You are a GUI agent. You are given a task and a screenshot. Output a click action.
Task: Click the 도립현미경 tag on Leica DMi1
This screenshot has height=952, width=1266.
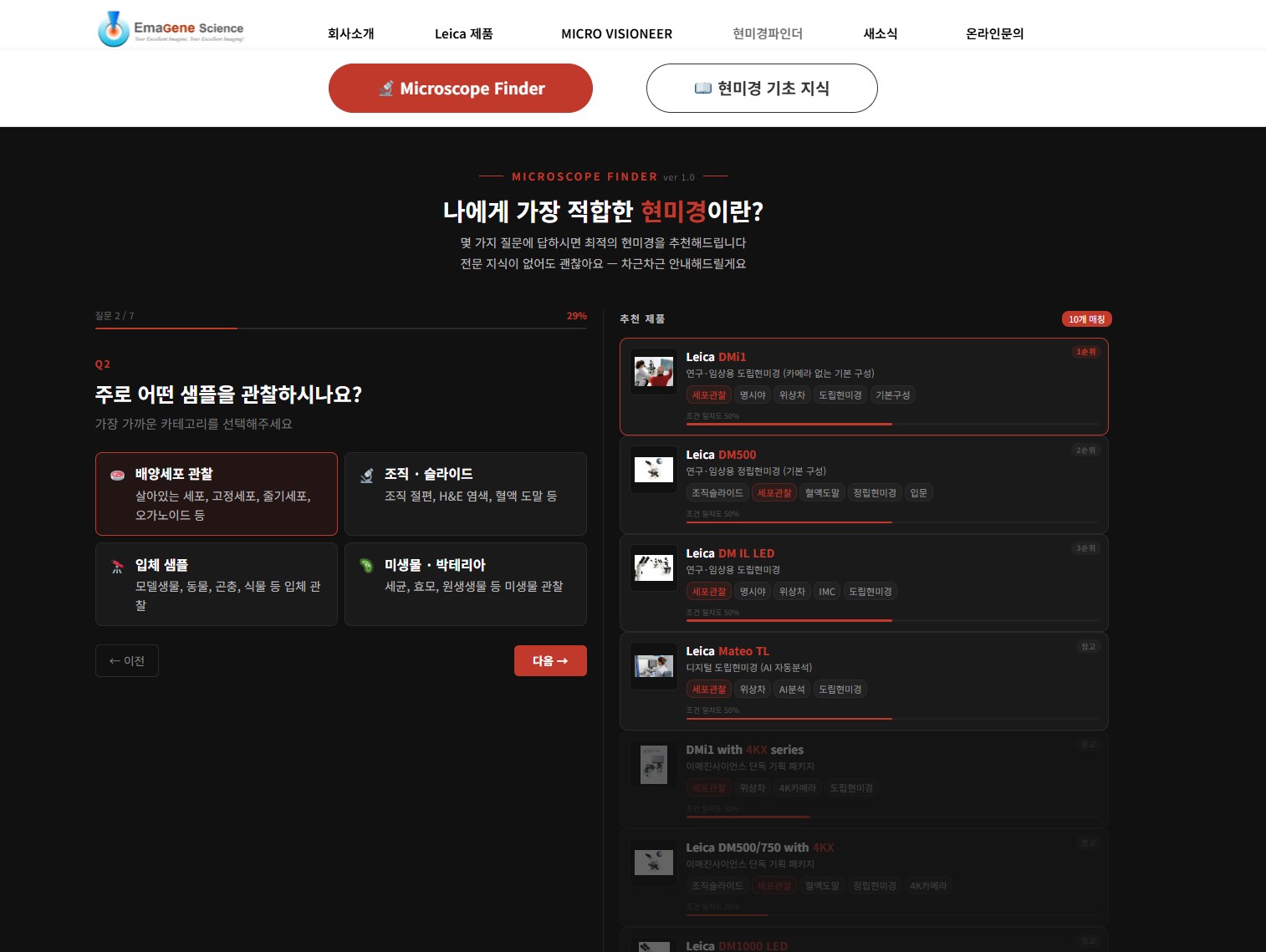pyautogui.click(x=840, y=395)
